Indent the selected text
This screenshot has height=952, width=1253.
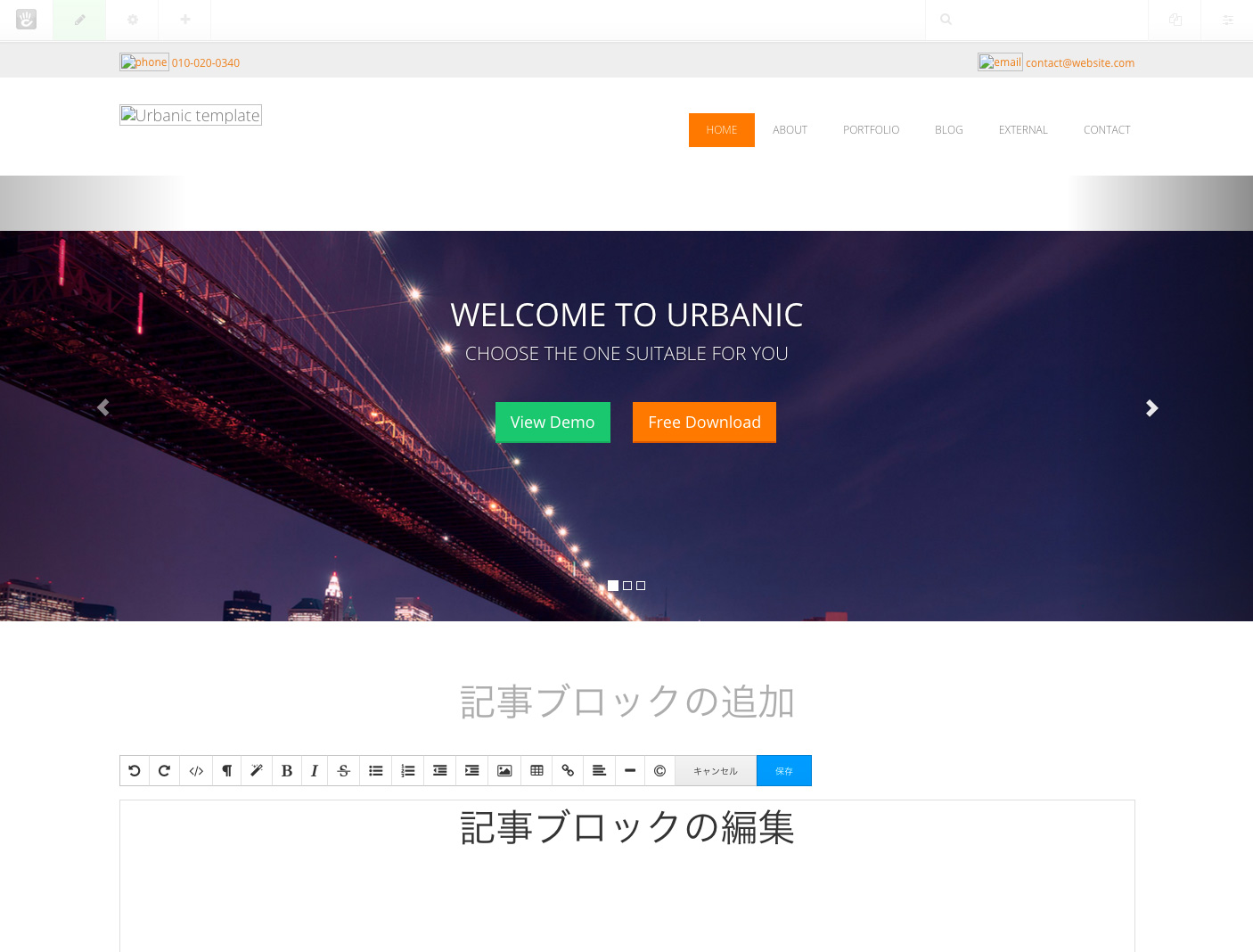pos(471,771)
